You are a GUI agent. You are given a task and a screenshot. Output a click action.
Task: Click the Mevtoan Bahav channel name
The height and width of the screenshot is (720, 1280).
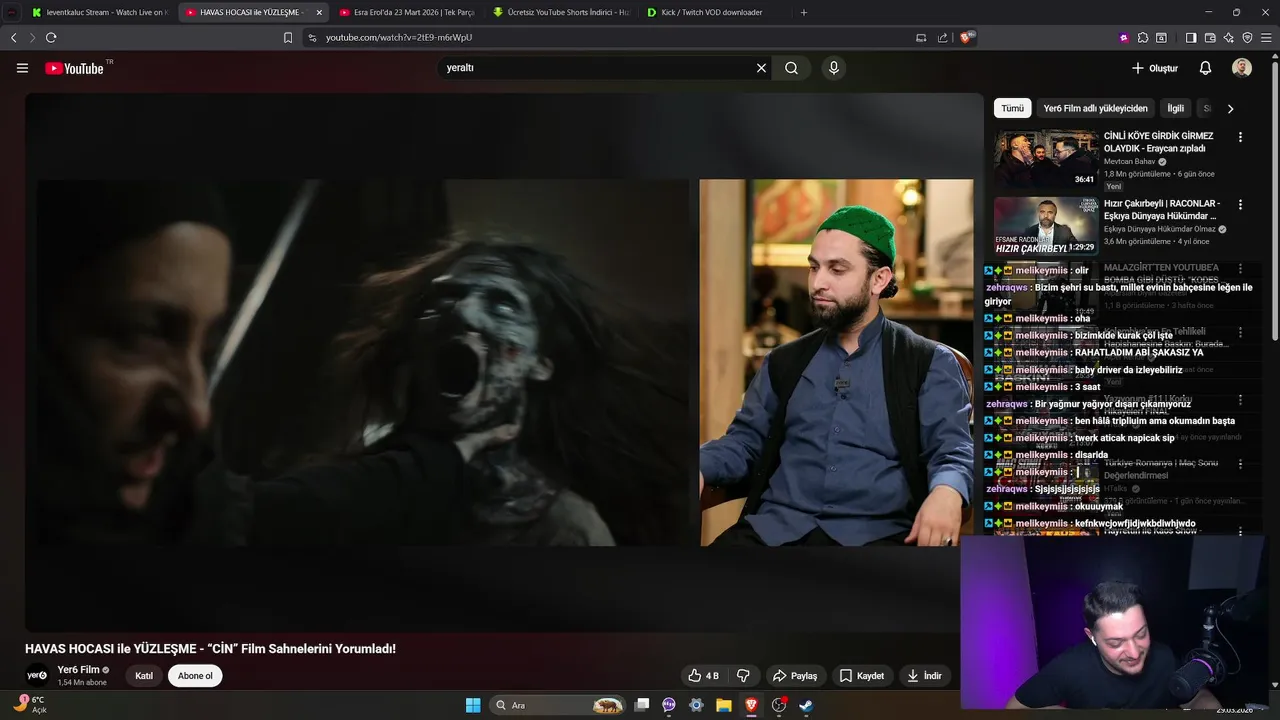1129,161
